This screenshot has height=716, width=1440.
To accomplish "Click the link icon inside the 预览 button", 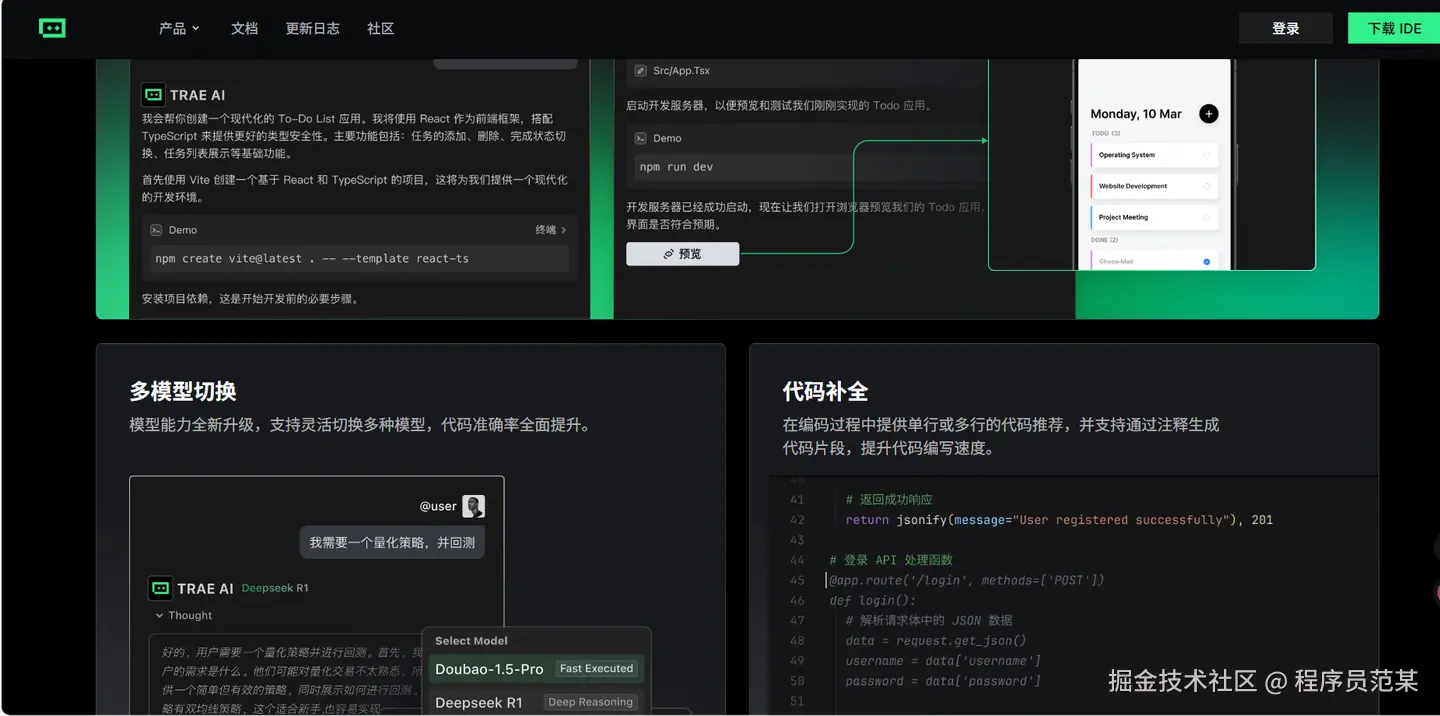I will point(668,254).
